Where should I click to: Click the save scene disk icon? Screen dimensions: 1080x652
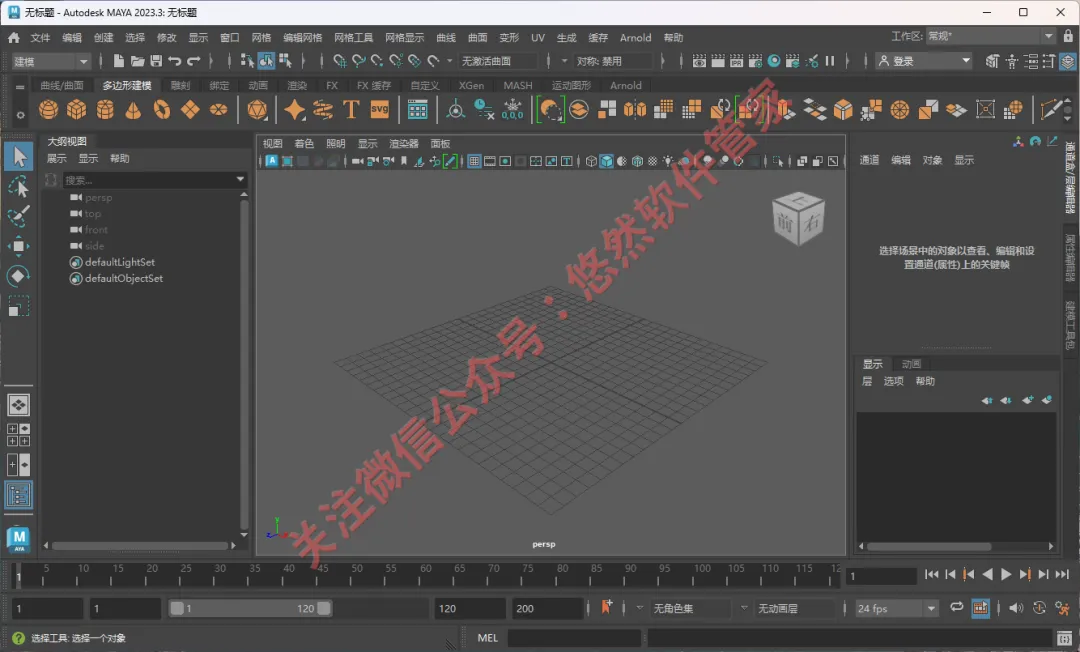[156, 61]
